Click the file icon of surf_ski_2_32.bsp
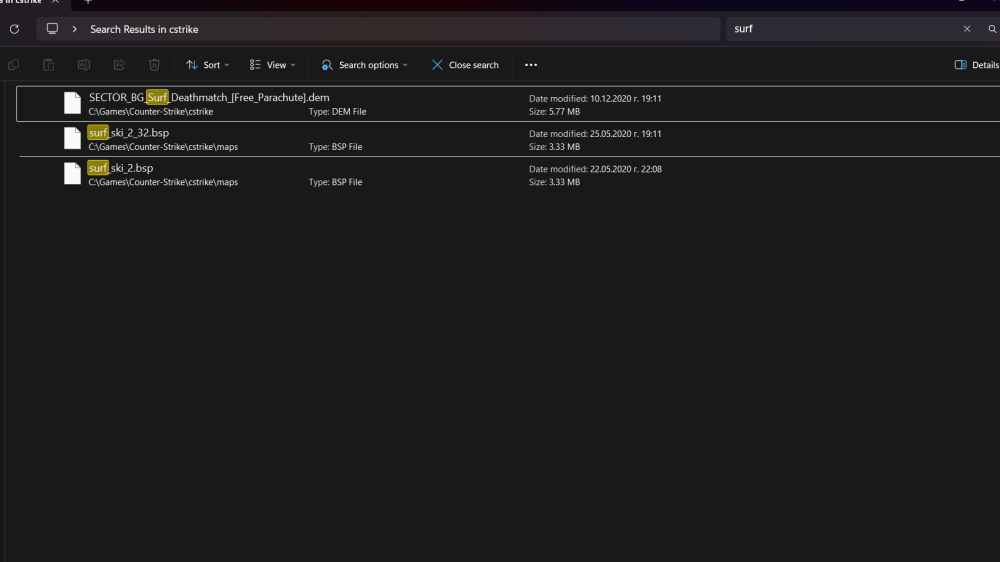1000x562 pixels. [72, 138]
